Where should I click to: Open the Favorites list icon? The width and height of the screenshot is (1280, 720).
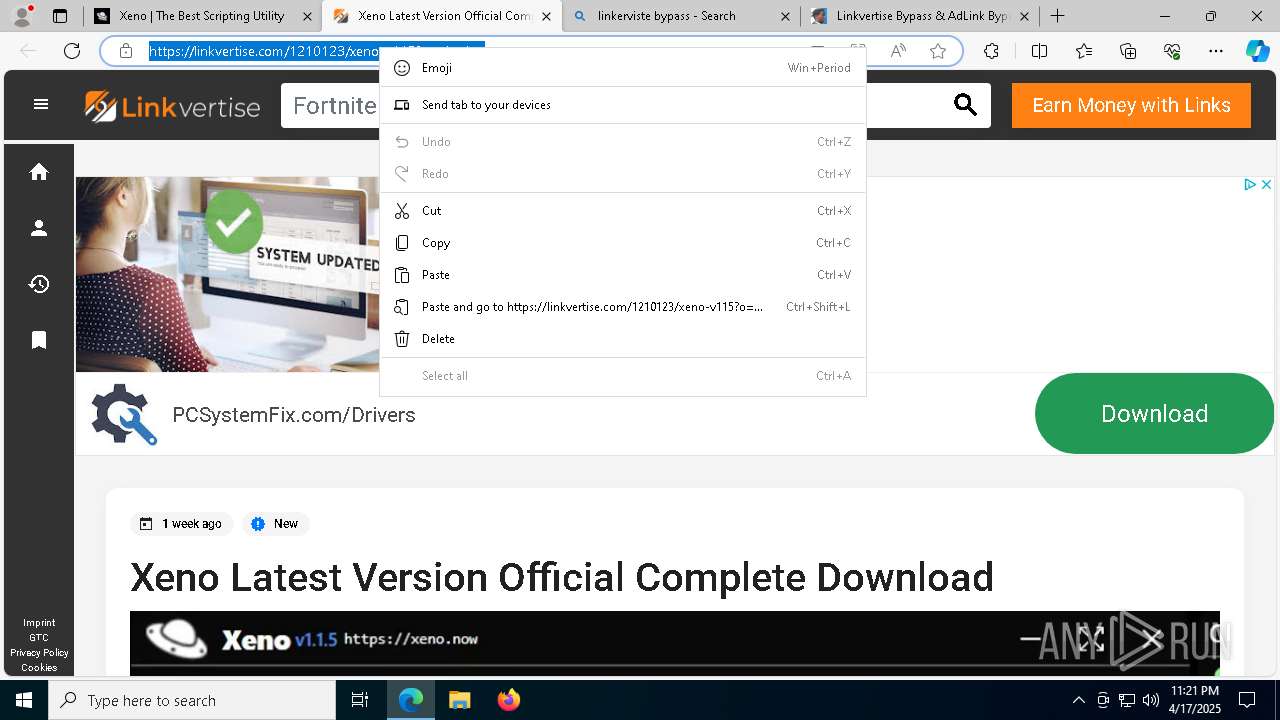(x=1084, y=51)
